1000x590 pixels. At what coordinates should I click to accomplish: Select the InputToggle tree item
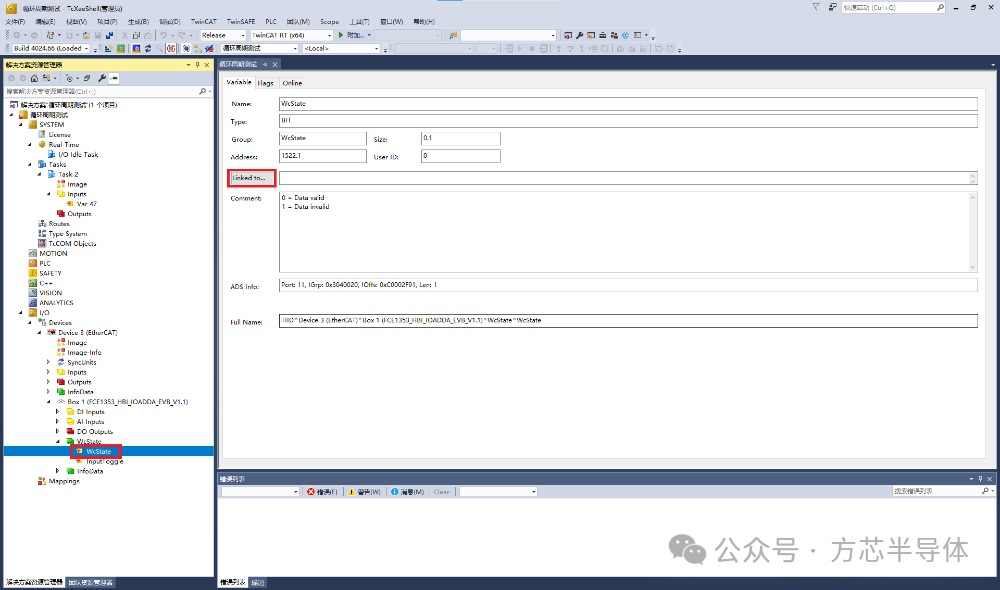105,461
